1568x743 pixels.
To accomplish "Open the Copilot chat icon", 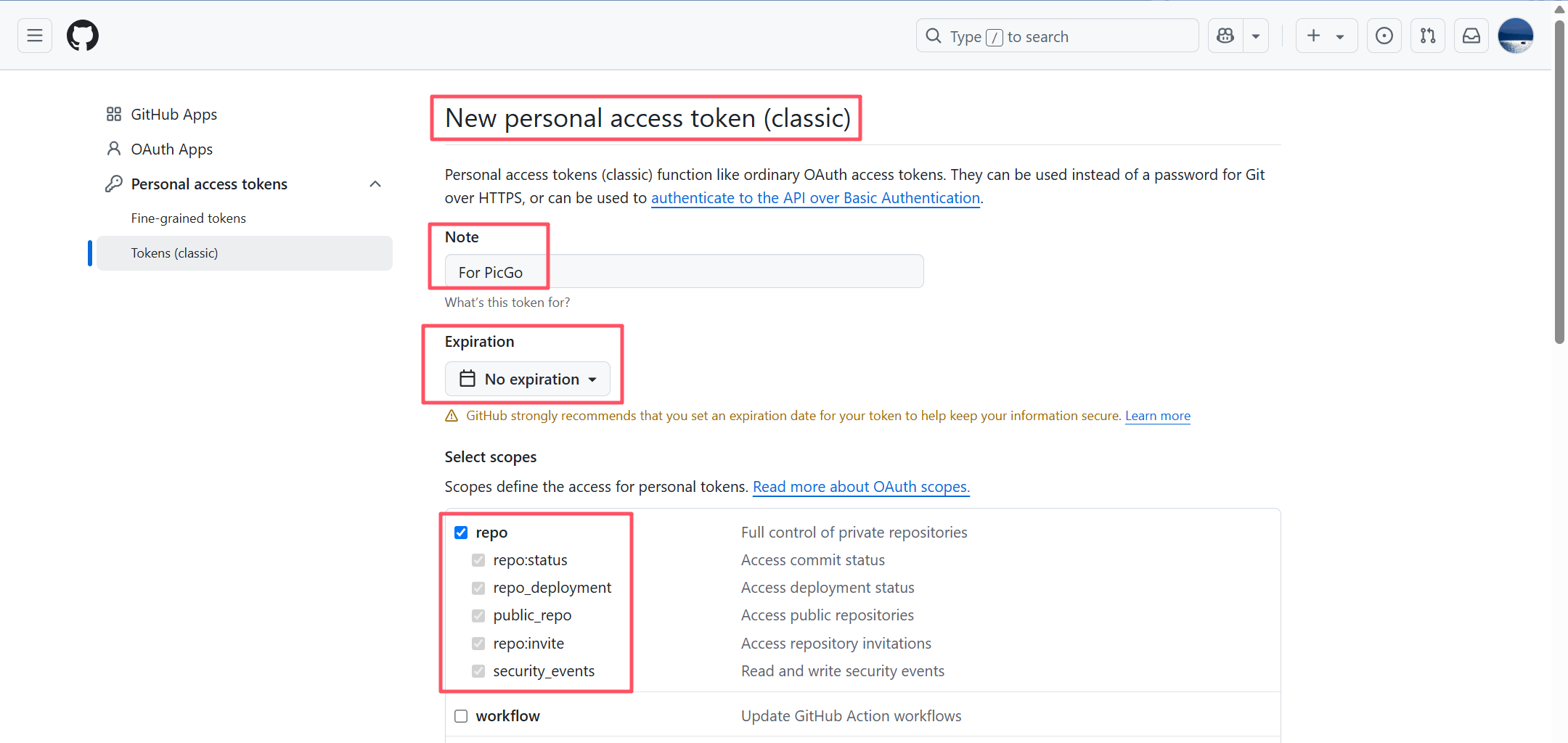I will pyautogui.click(x=1225, y=36).
